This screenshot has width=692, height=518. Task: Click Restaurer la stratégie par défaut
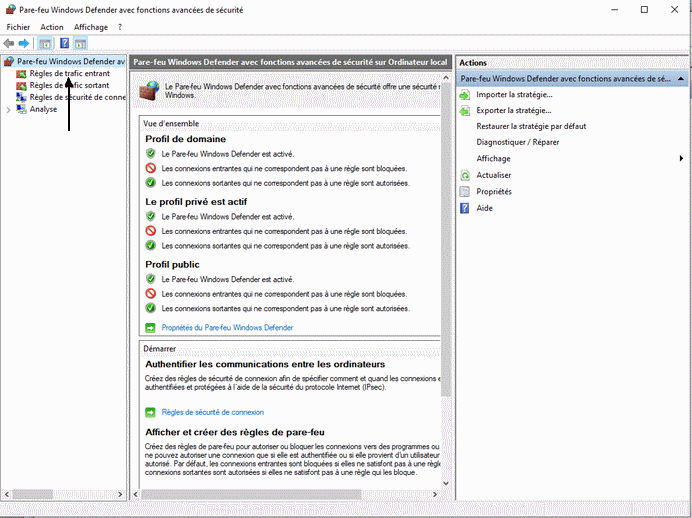click(531, 126)
